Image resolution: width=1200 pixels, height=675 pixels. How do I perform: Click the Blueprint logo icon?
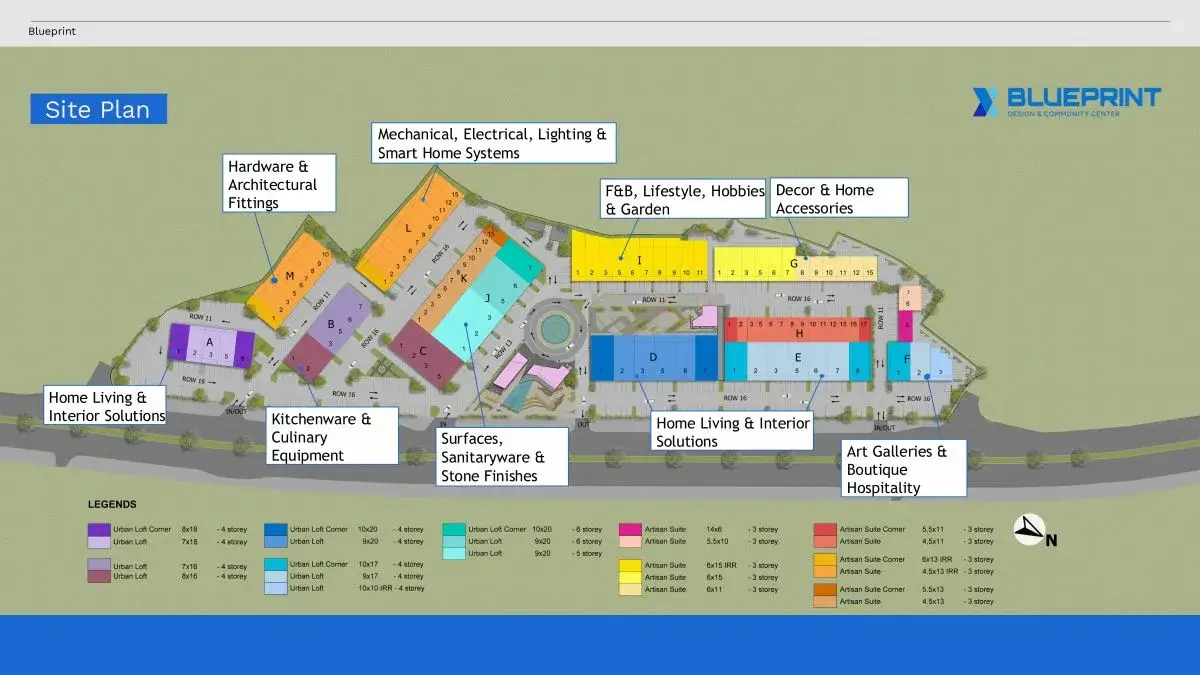click(x=986, y=102)
